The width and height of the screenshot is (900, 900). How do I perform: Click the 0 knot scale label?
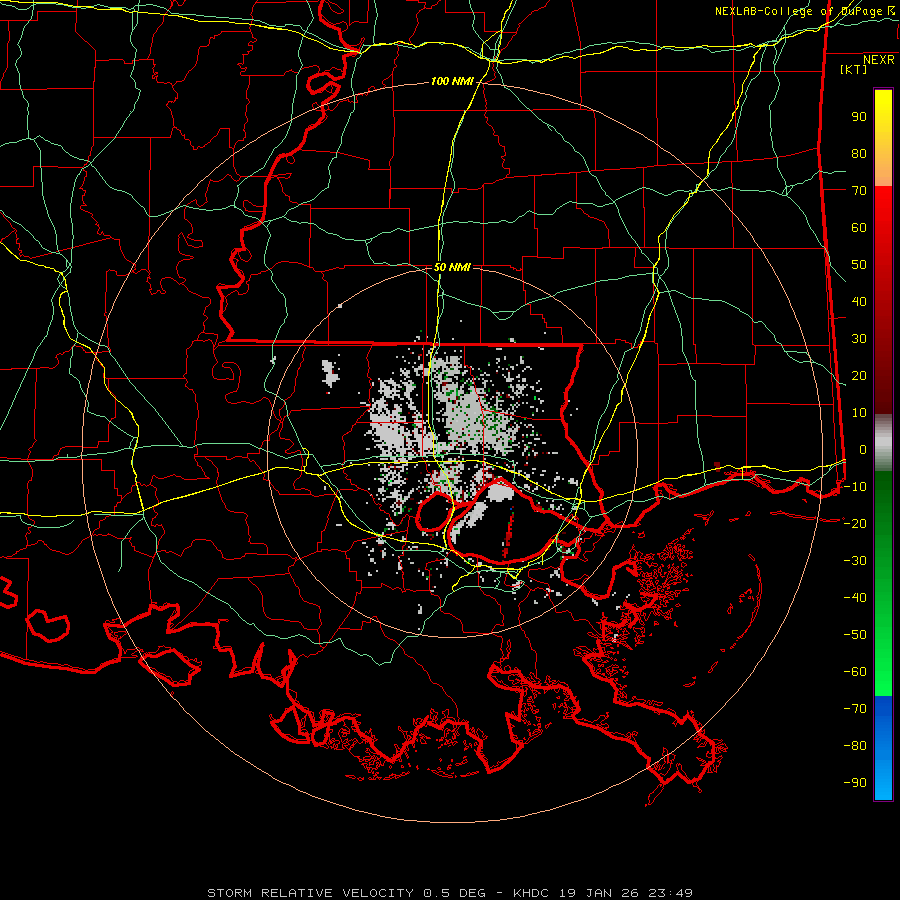[863, 449]
